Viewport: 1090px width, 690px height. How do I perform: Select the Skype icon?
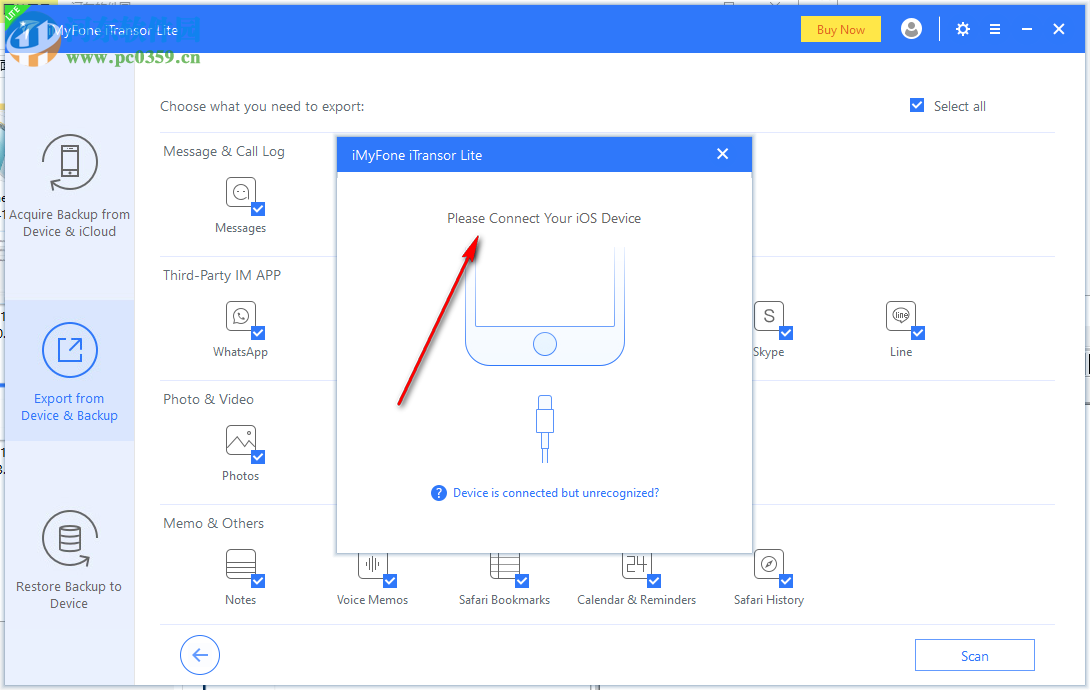pos(768,317)
